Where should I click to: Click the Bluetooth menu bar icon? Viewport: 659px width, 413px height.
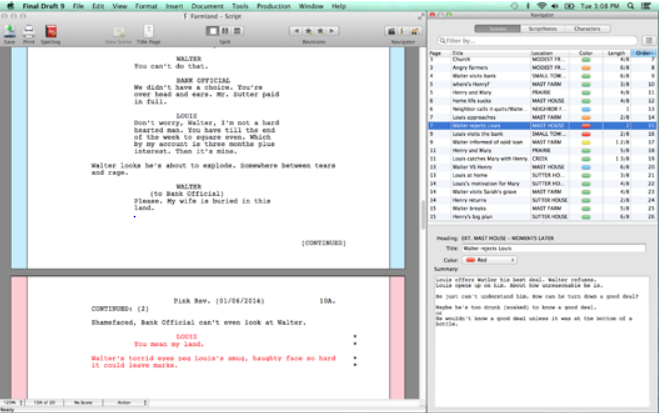528,6
